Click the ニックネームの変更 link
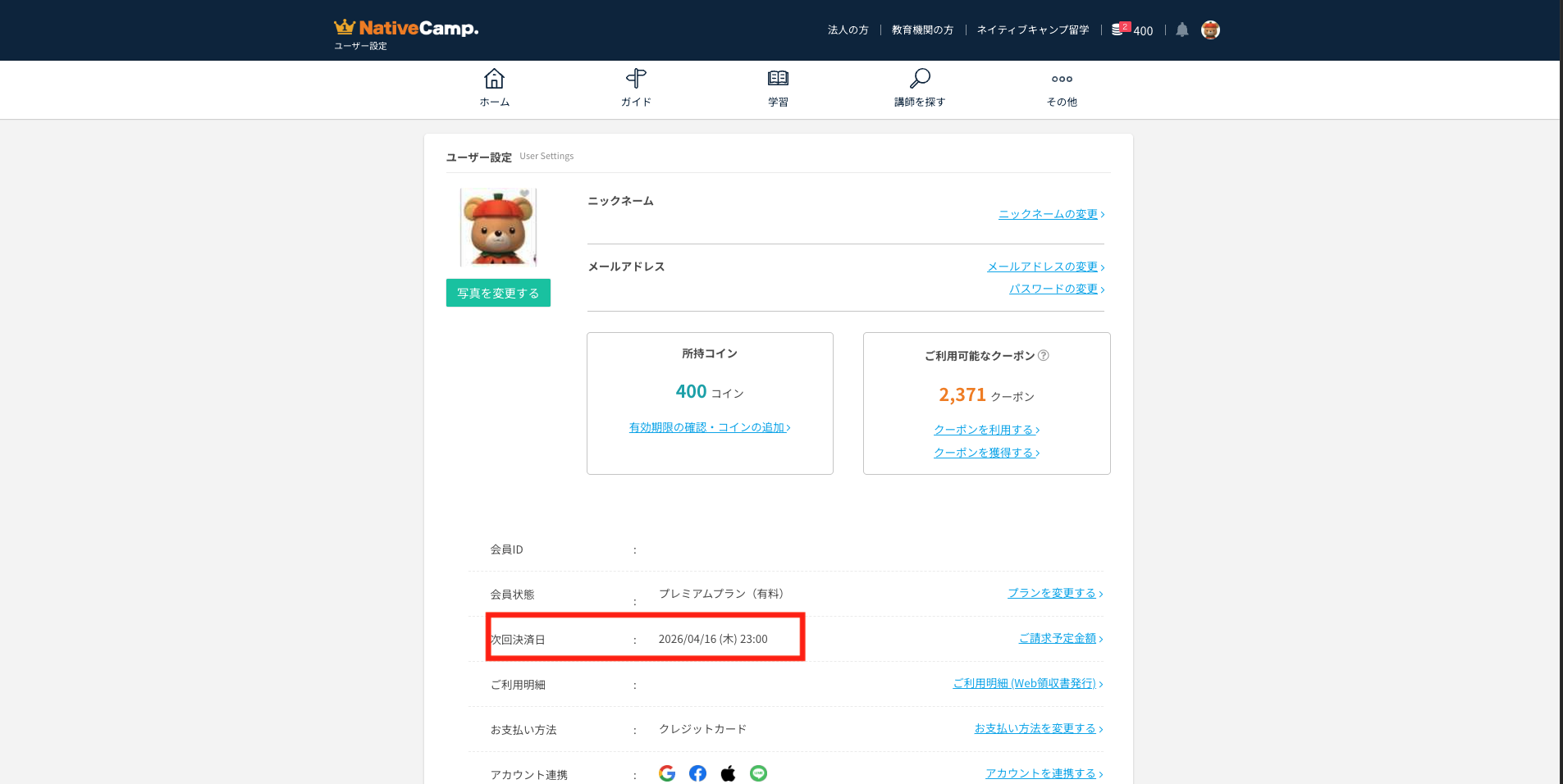Screen dimensions: 1563x784 [x=1050, y=214]
